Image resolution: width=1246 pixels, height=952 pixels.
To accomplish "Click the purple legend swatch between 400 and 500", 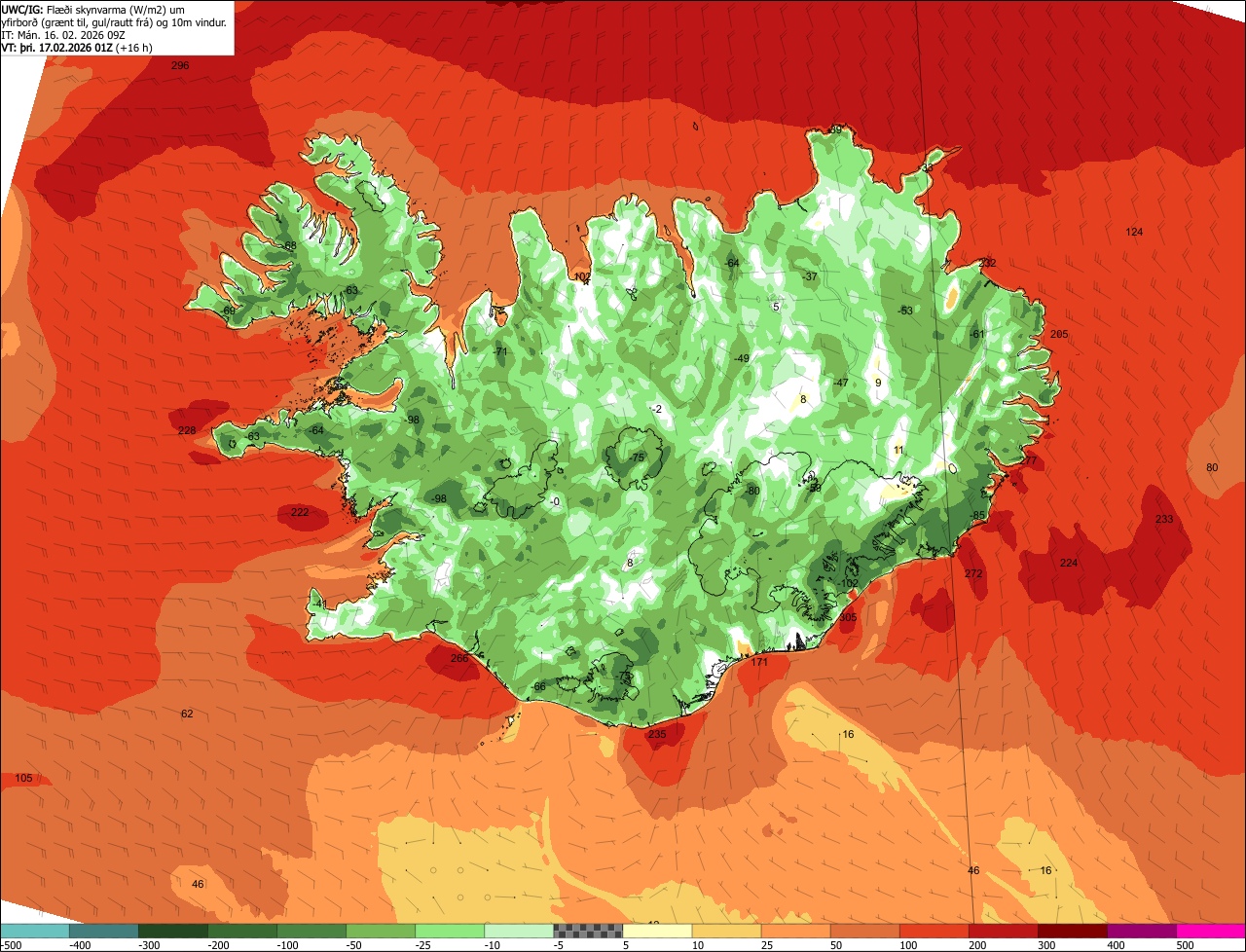I will (x=1141, y=931).
